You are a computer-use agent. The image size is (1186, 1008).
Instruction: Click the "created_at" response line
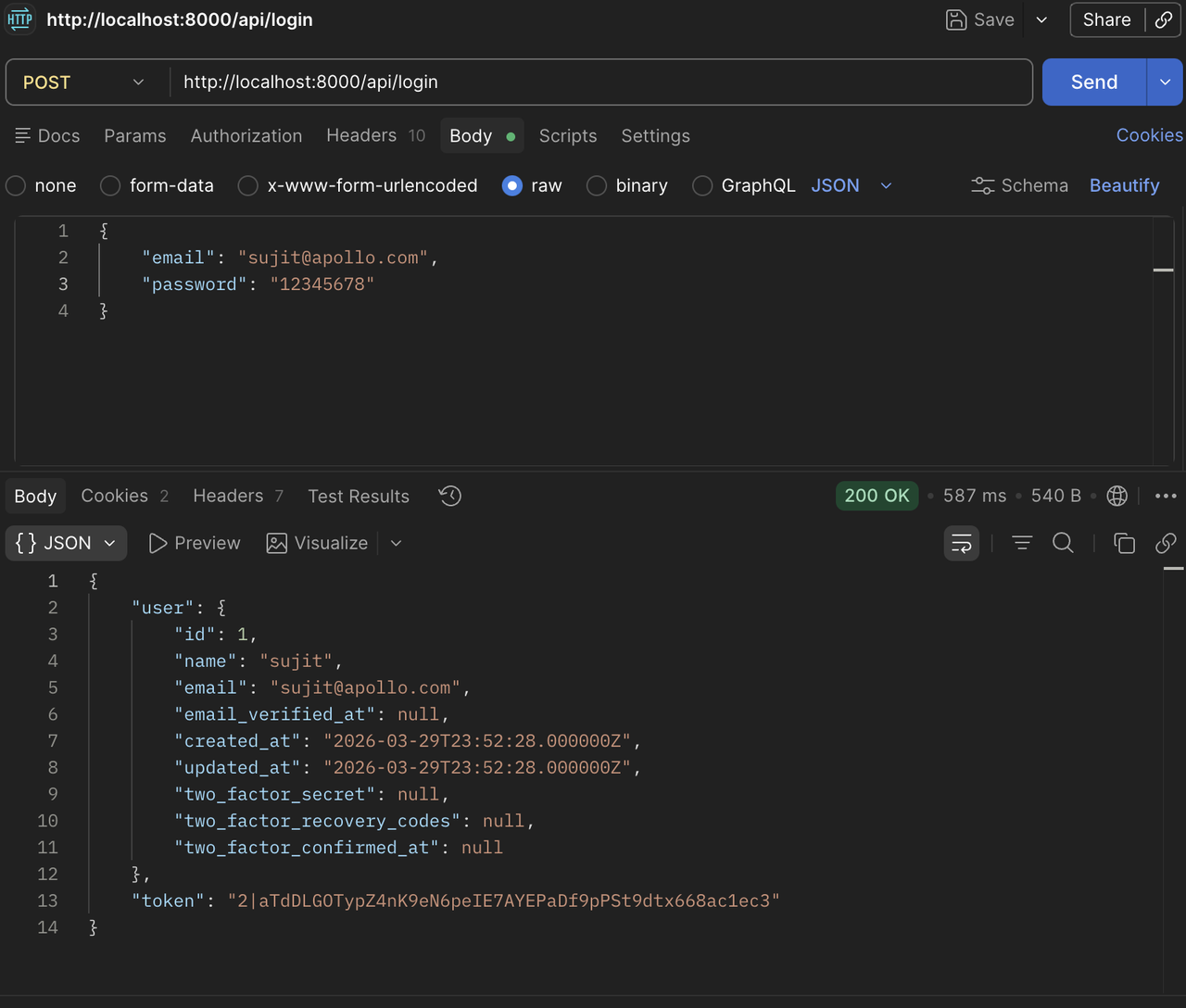tap(408, 741)
